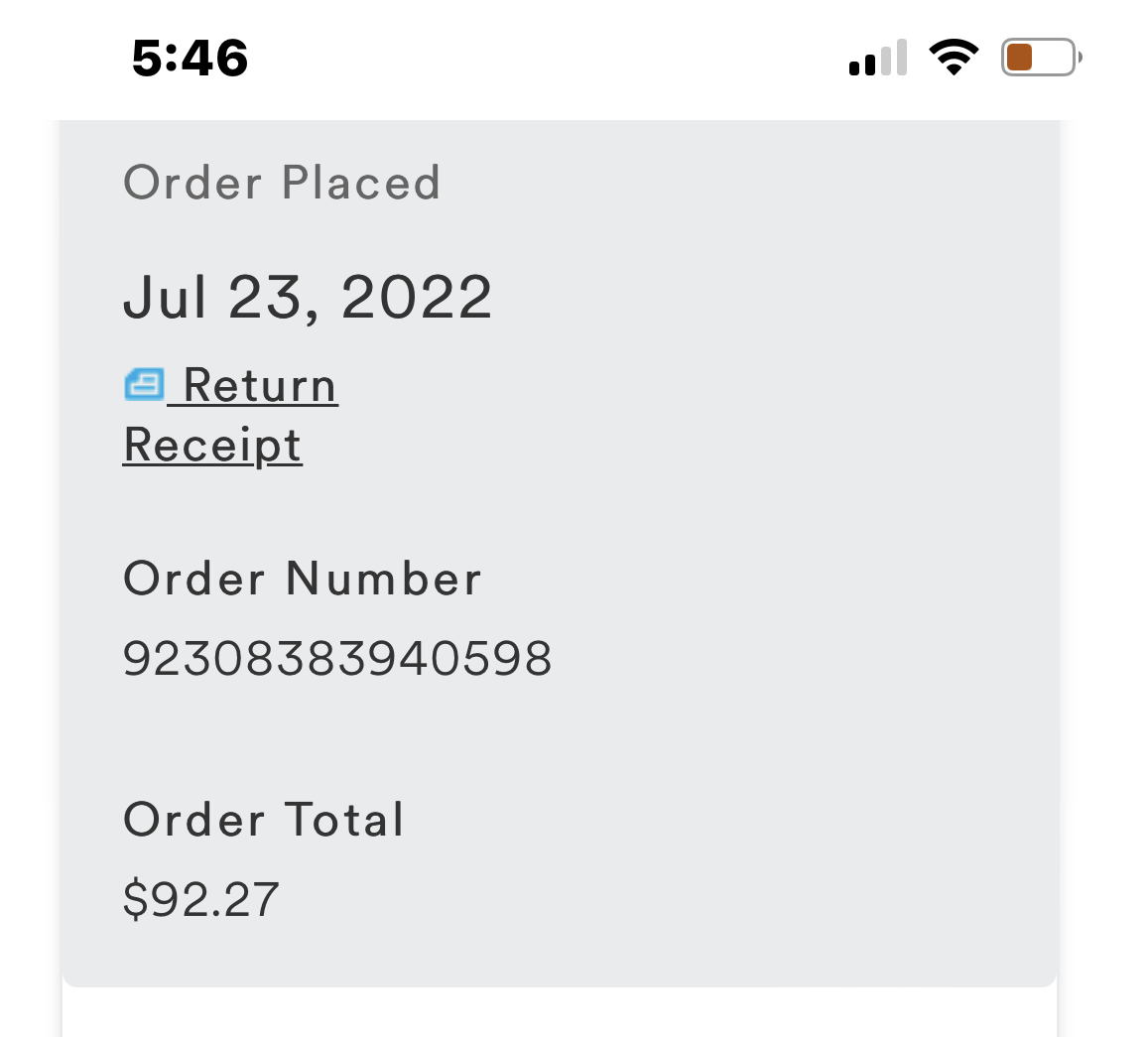
Task: Tap the word "Number" in Order Number
Action: tap(384, 579)
